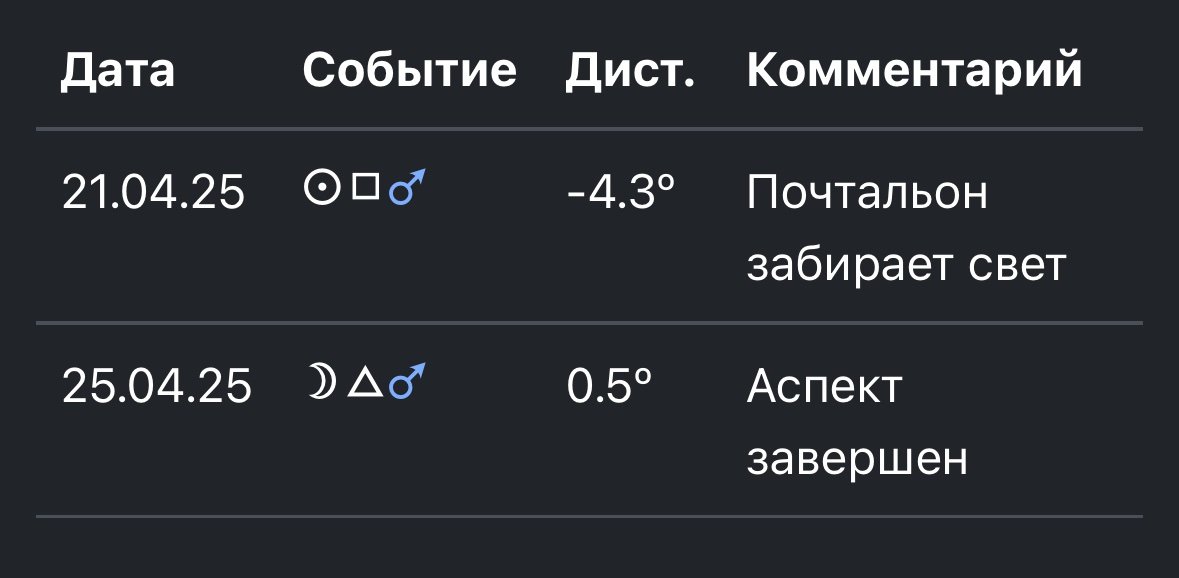The image size is (1179, 578).
Task: Click the Mars symbol in 21.04.25 row
Action: click(407, 187)
